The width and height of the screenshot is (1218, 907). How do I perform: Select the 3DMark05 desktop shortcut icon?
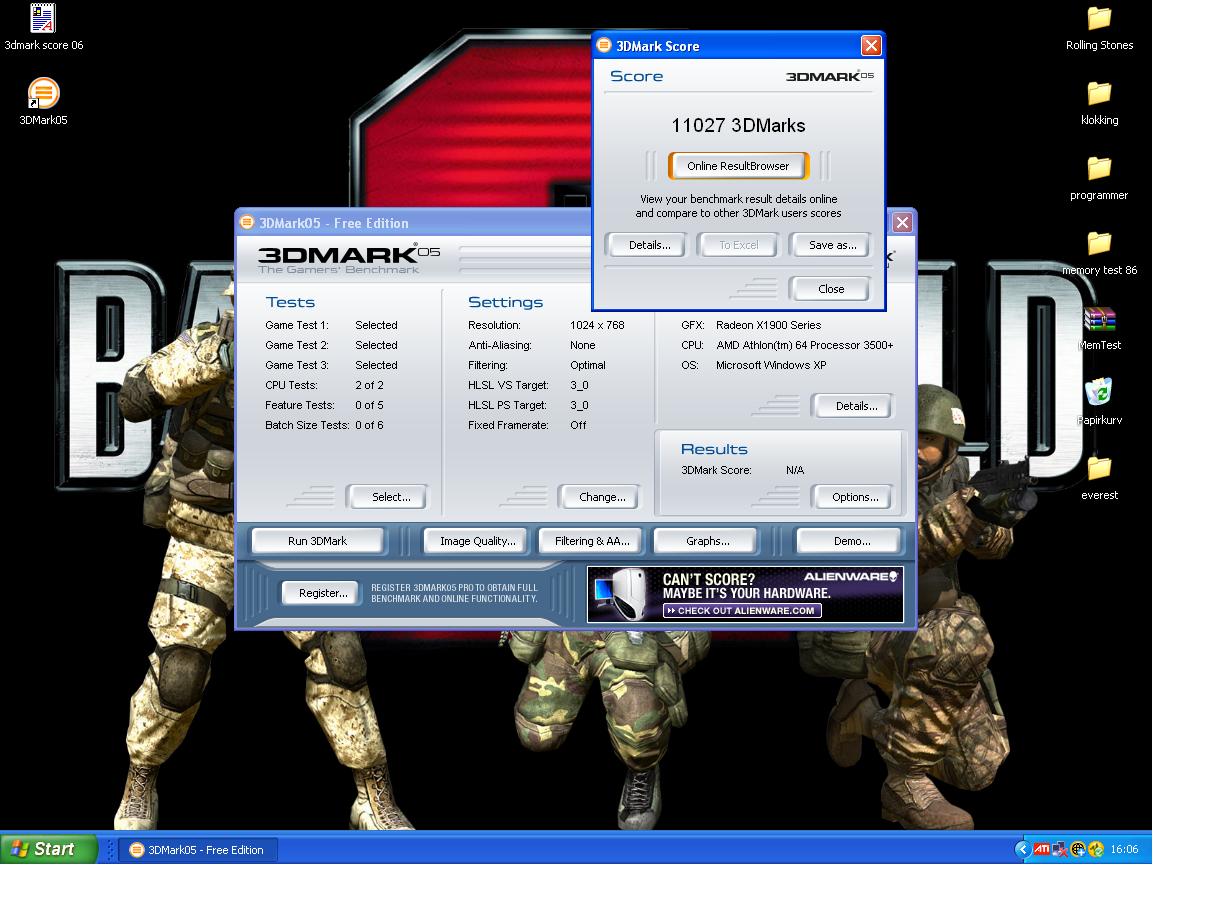point(43,93)
